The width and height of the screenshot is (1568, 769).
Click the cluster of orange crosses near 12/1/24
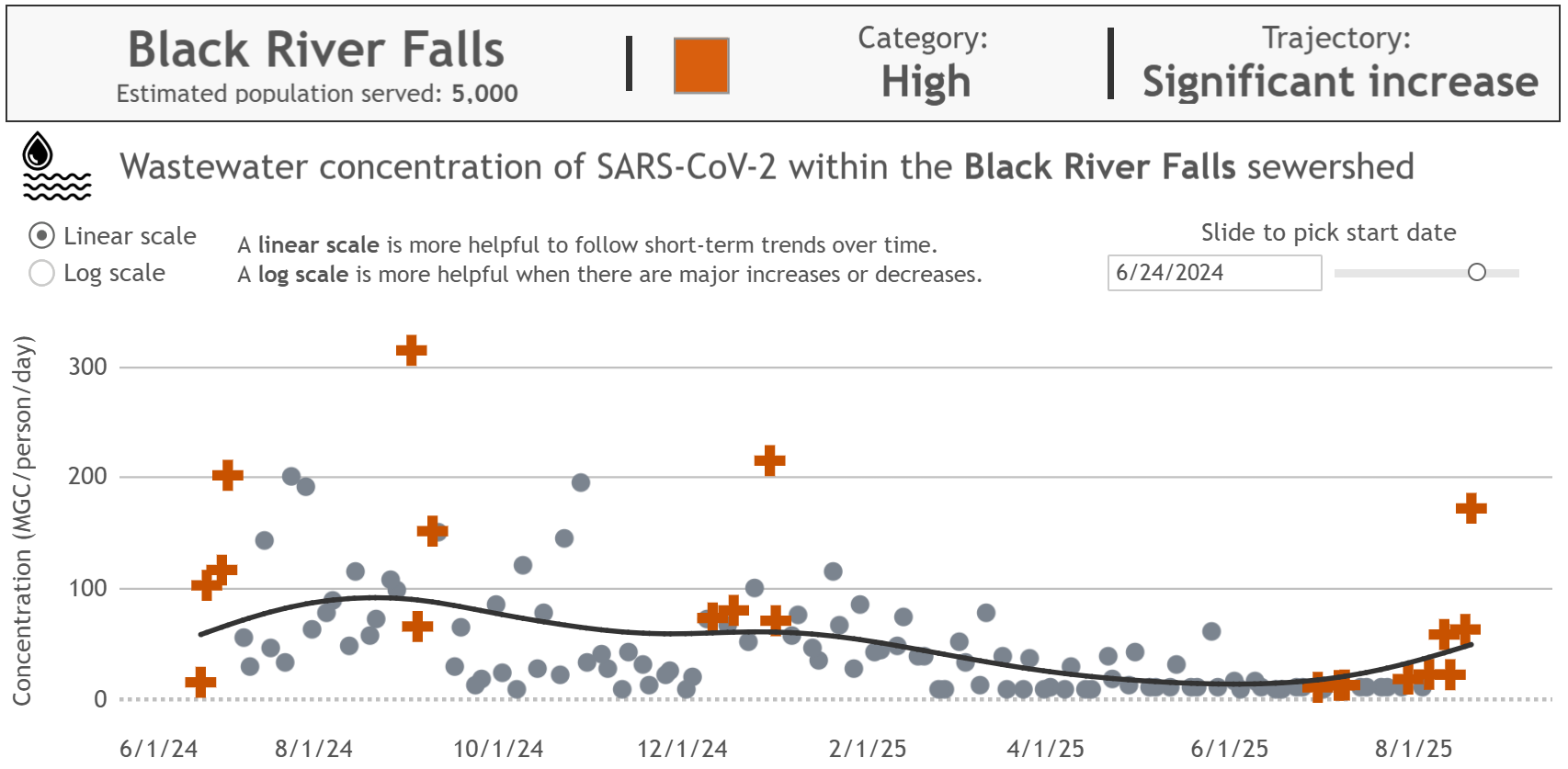coord(722,615)
